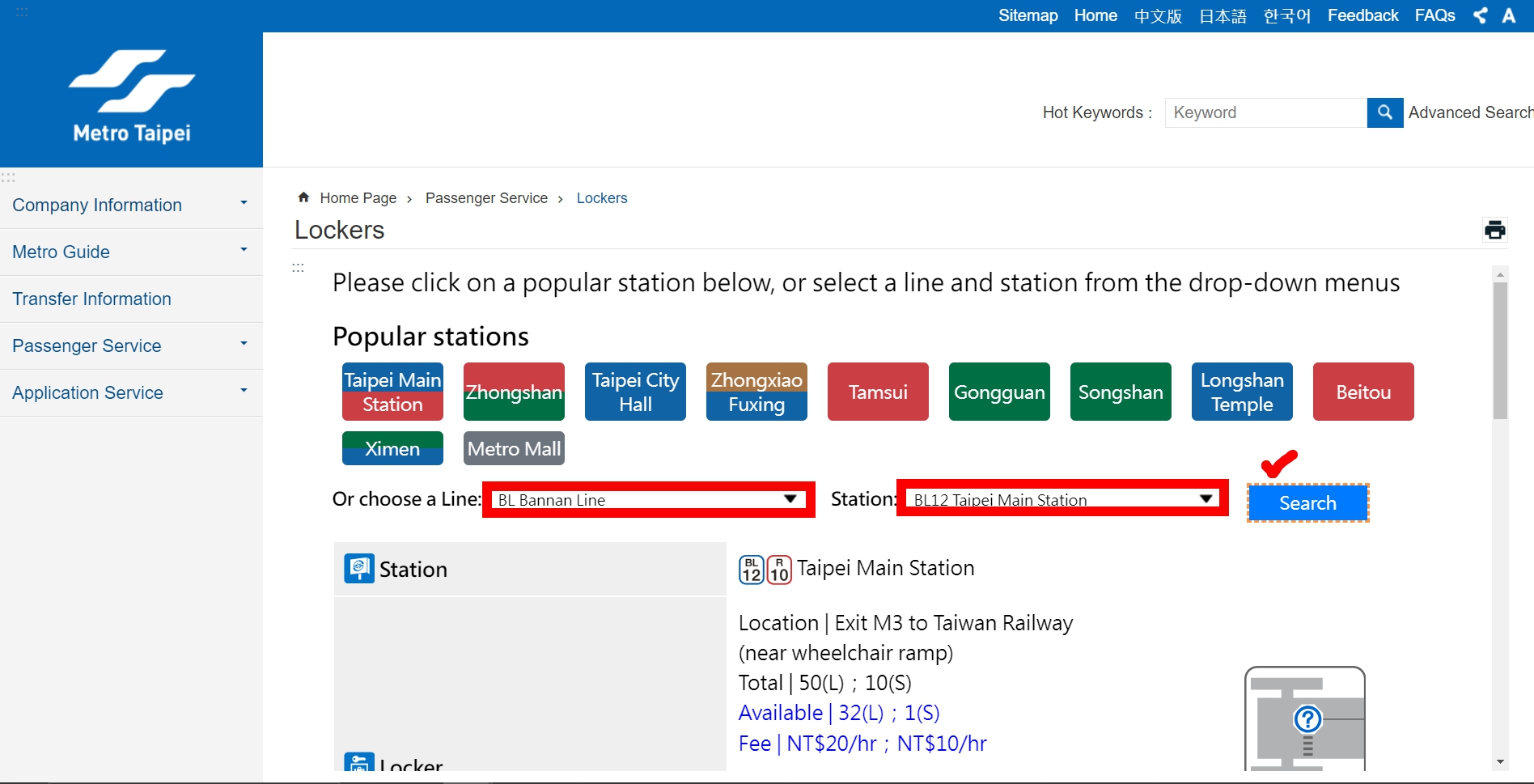1534x784 pixels.
Task: Select Zhongxiao Fuxing station
Action: click(x=756, y=392)
